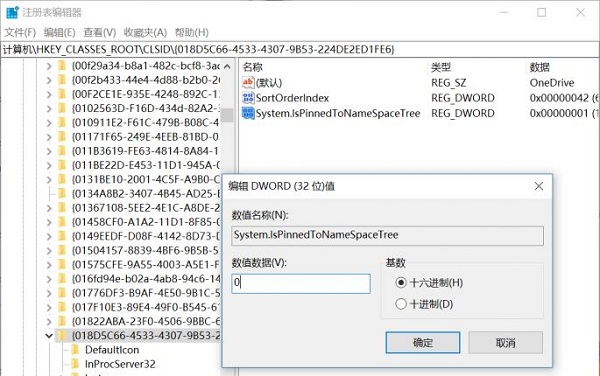Screen dimensions: 600x376
Task: Click folder icon of {011B3619-FE63-4814 key
Action: [62, 151]
